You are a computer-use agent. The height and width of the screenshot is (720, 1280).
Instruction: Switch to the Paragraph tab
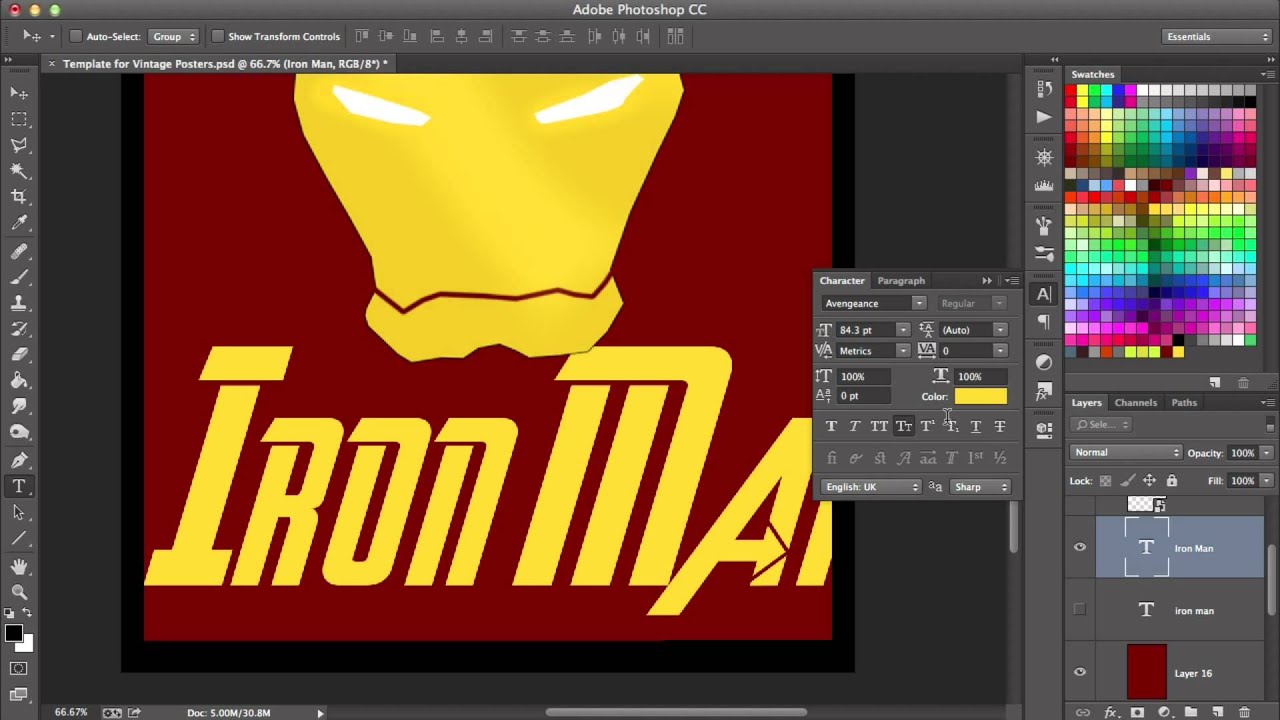point(901,281)
